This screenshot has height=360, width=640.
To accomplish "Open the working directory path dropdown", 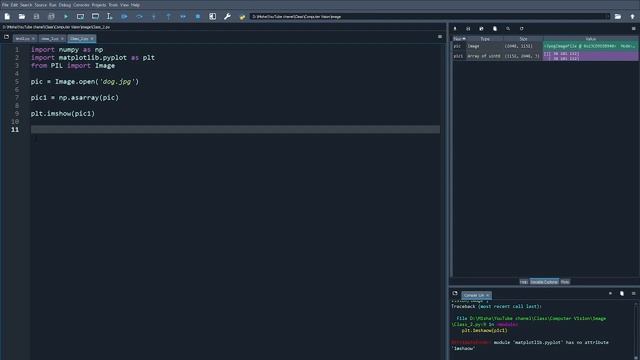I will click(x=607, y=17).
